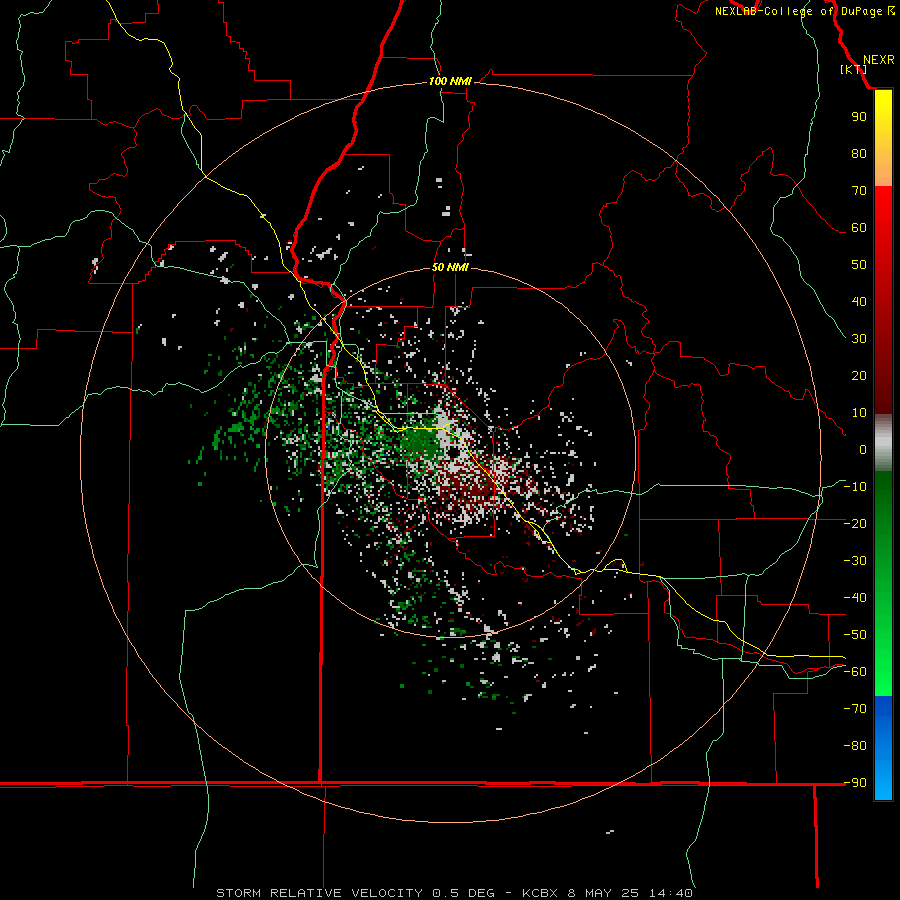The width and height of the screenshot is (900, 900).
Task: Click the 70 value on the velocity scale
Action: pos(859,191)
